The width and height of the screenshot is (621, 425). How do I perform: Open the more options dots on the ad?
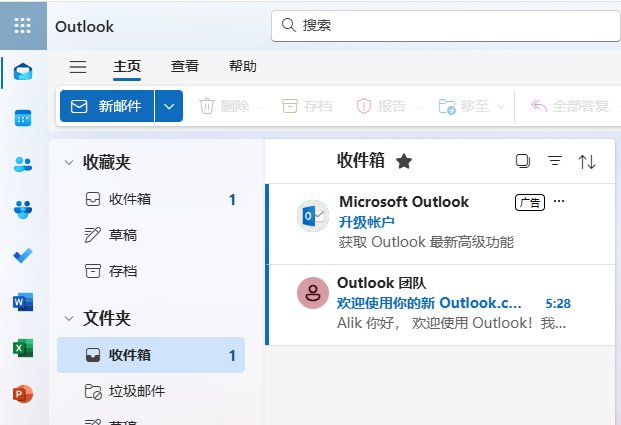pos(559,201)
